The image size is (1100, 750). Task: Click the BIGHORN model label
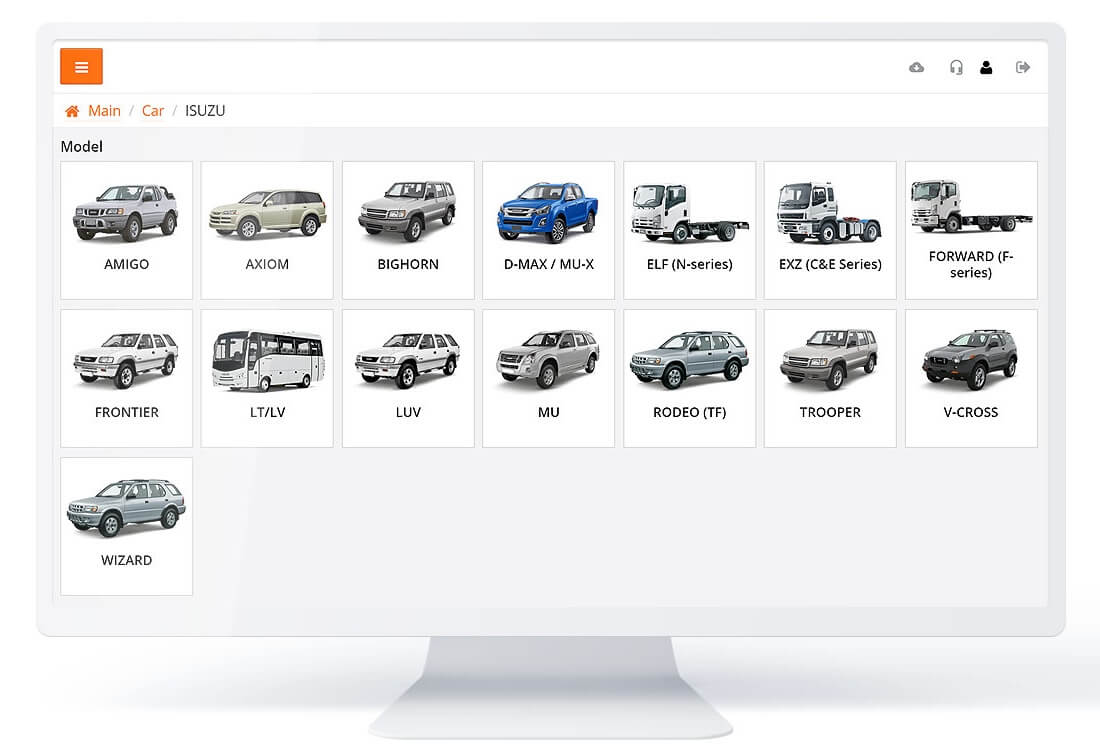point(408,264)
